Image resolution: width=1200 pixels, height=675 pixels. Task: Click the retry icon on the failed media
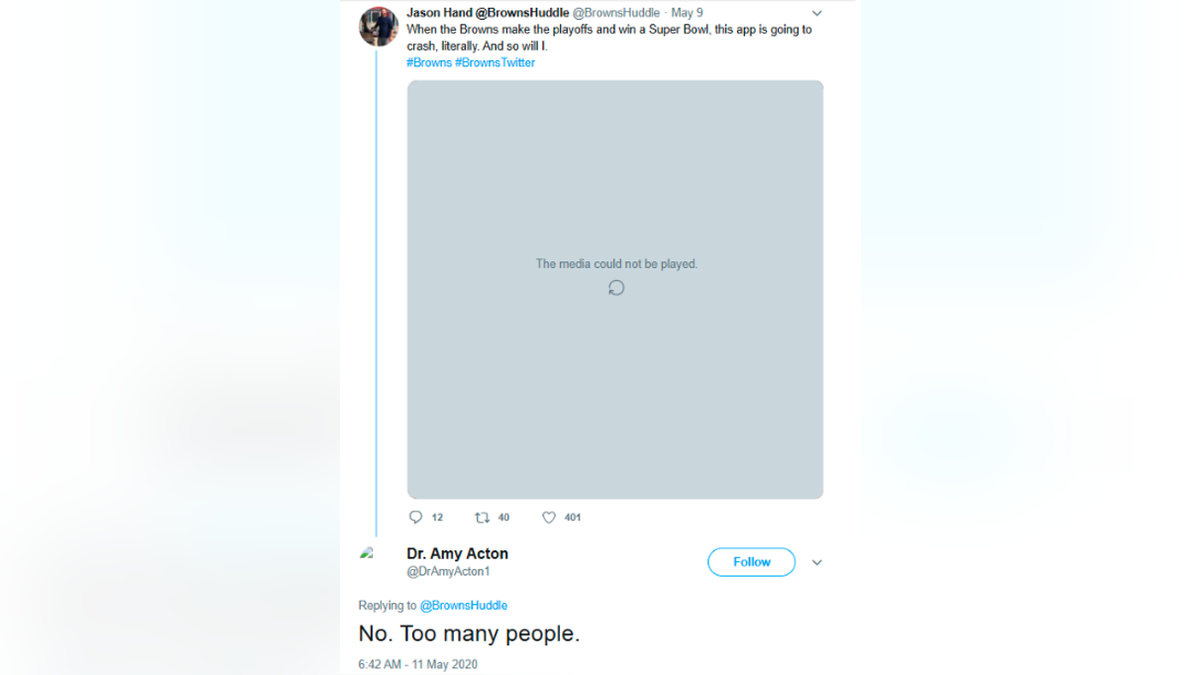616,287
